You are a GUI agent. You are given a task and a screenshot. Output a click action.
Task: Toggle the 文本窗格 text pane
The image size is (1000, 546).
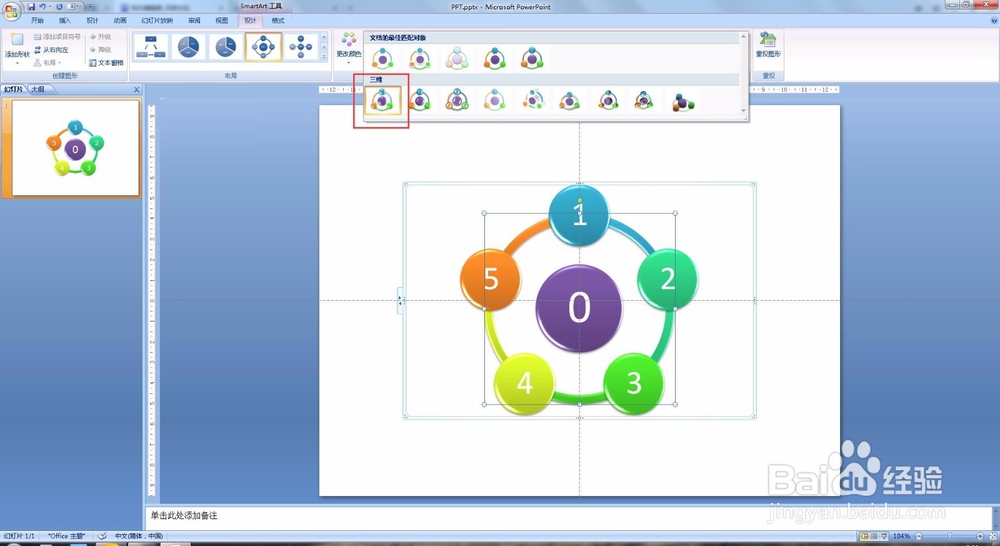[x=106, y=63]
